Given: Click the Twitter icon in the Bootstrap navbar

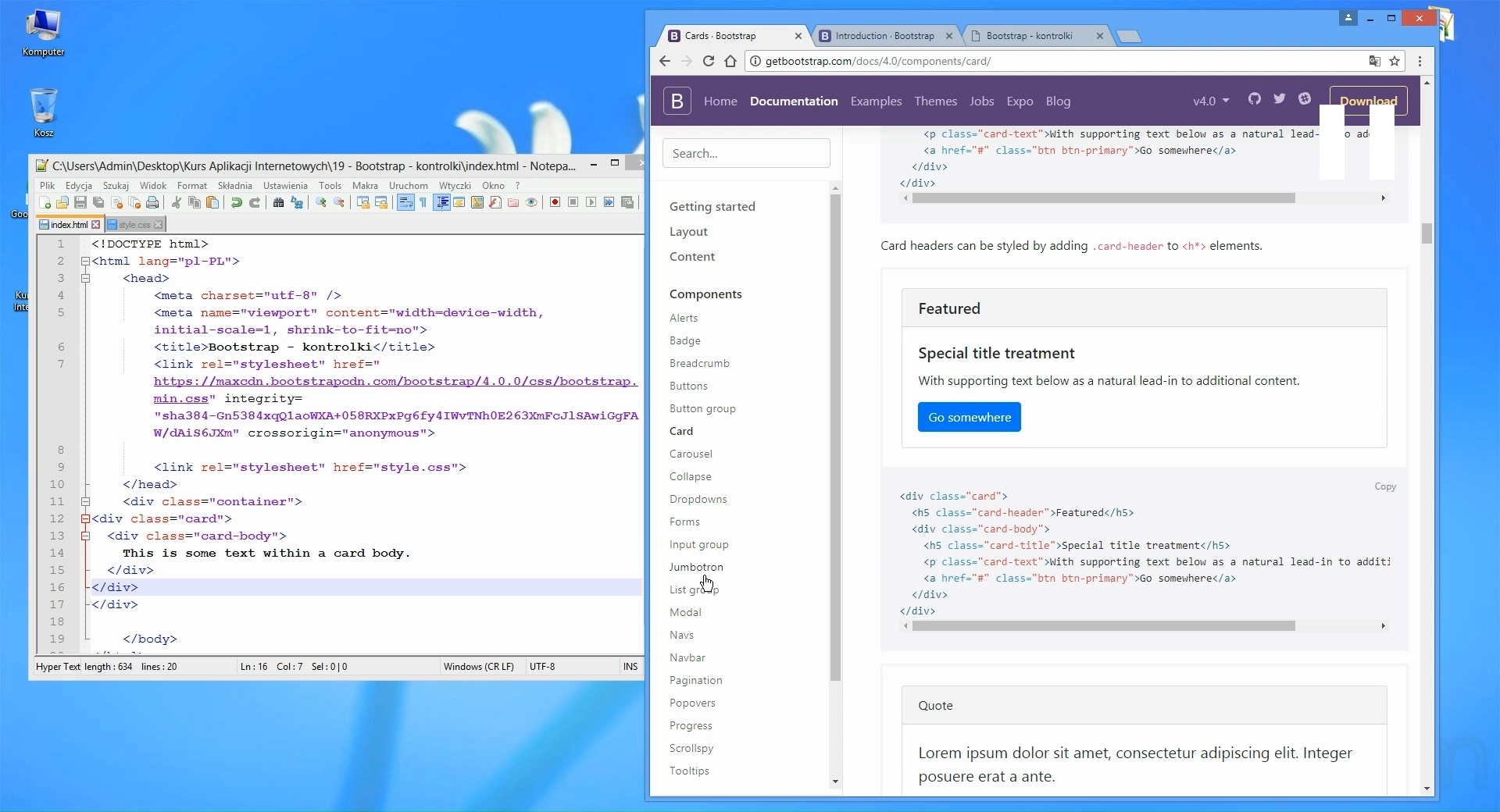Looking at the screenshot, I should 1279,100.
